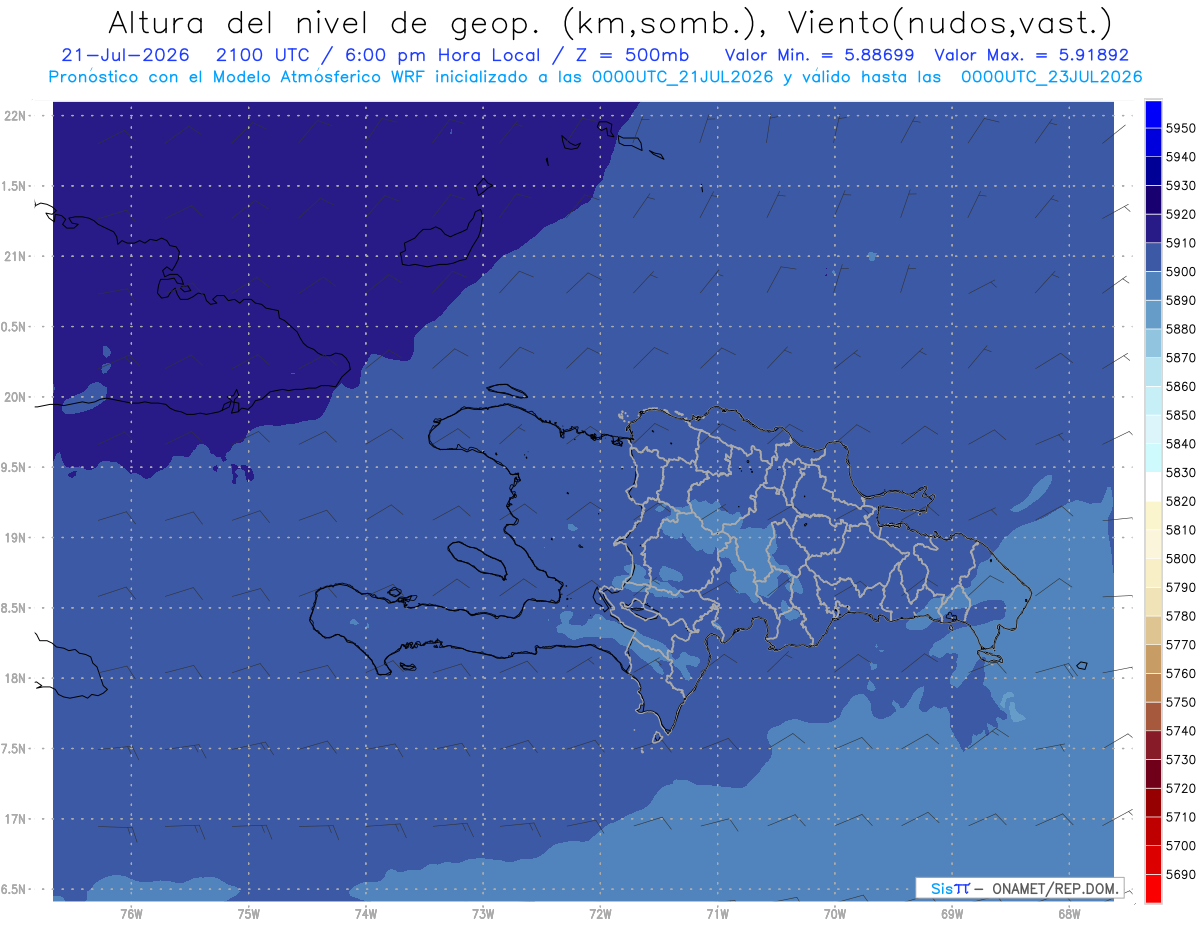This screenshot has width=1200, height=927.
Task: Select the legend swatch between 5870 and 5880
Action: tap(1153, 344)
